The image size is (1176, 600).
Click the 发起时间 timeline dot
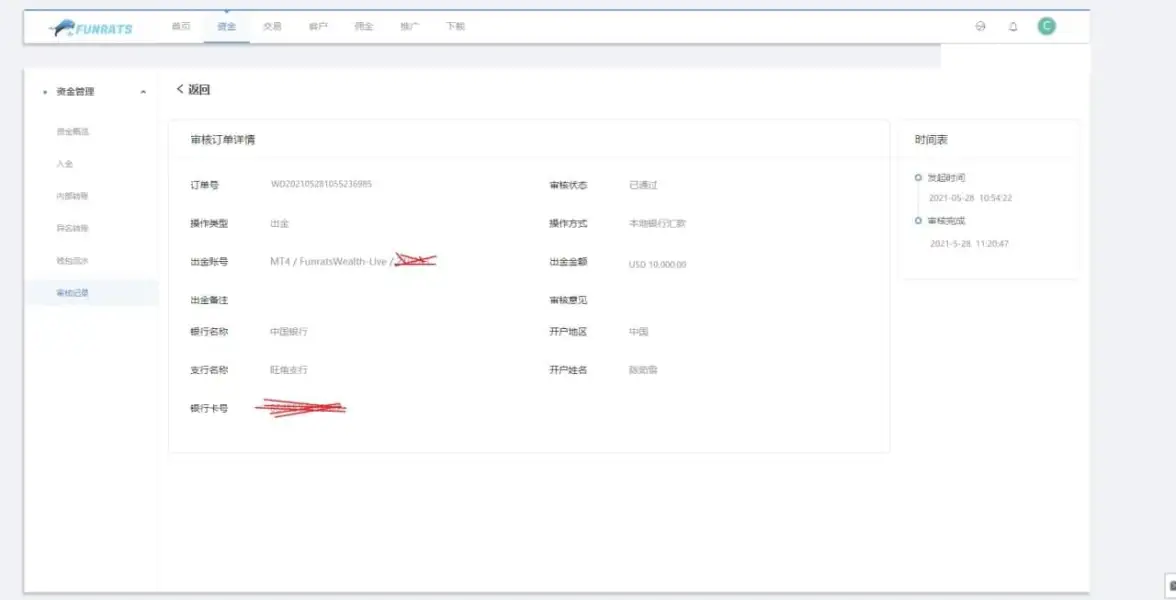[918, 177]
